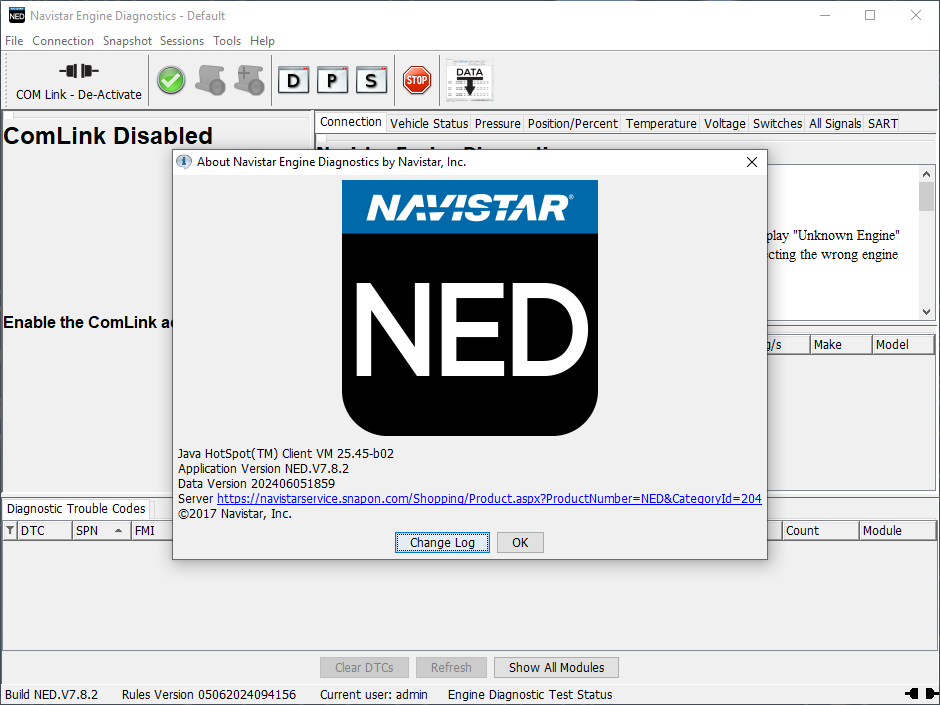Open the Help menu
This screenshot has height=705, width=940.
click(262, 41)
